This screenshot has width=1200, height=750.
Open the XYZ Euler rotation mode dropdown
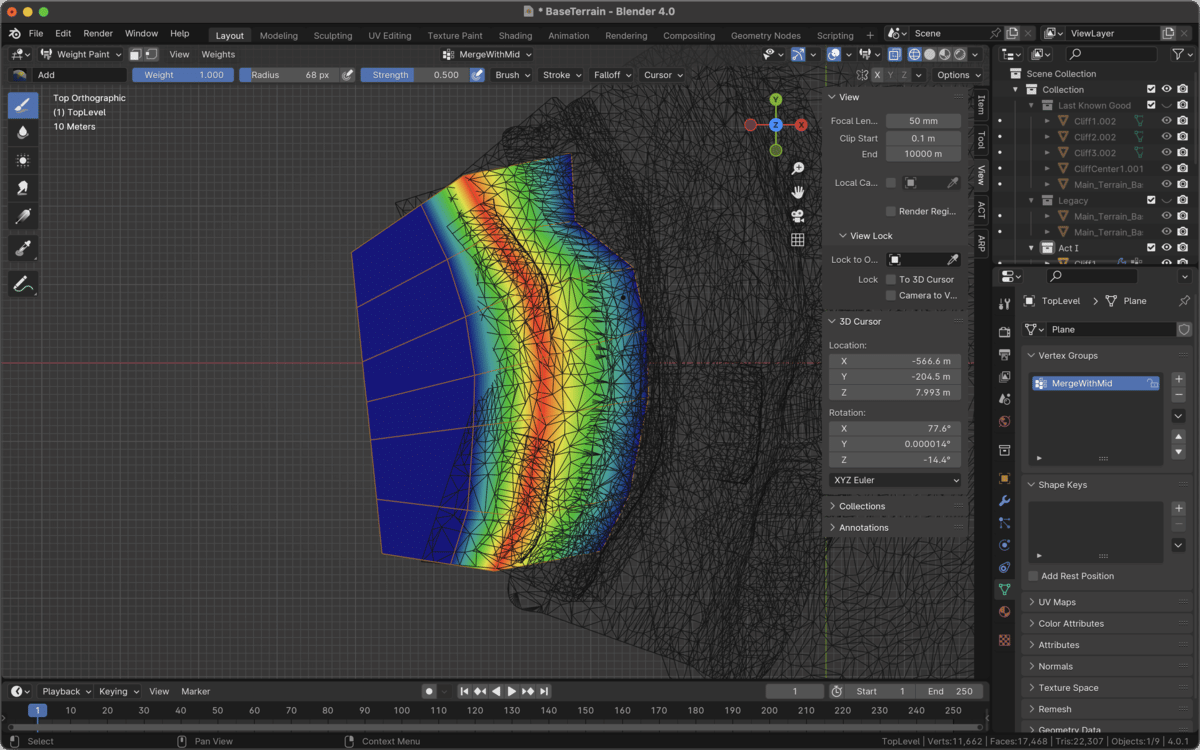click(x=895, y=480)
